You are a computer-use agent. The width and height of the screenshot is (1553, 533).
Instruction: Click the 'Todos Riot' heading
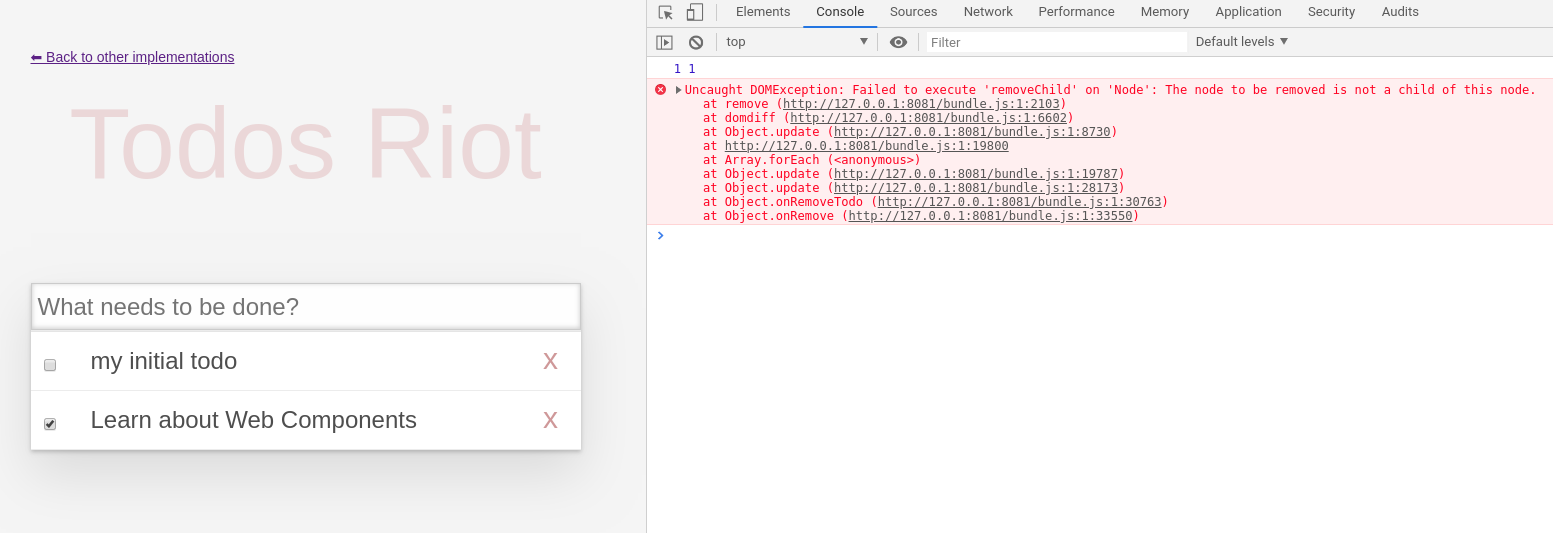click(x=306, y=143)
